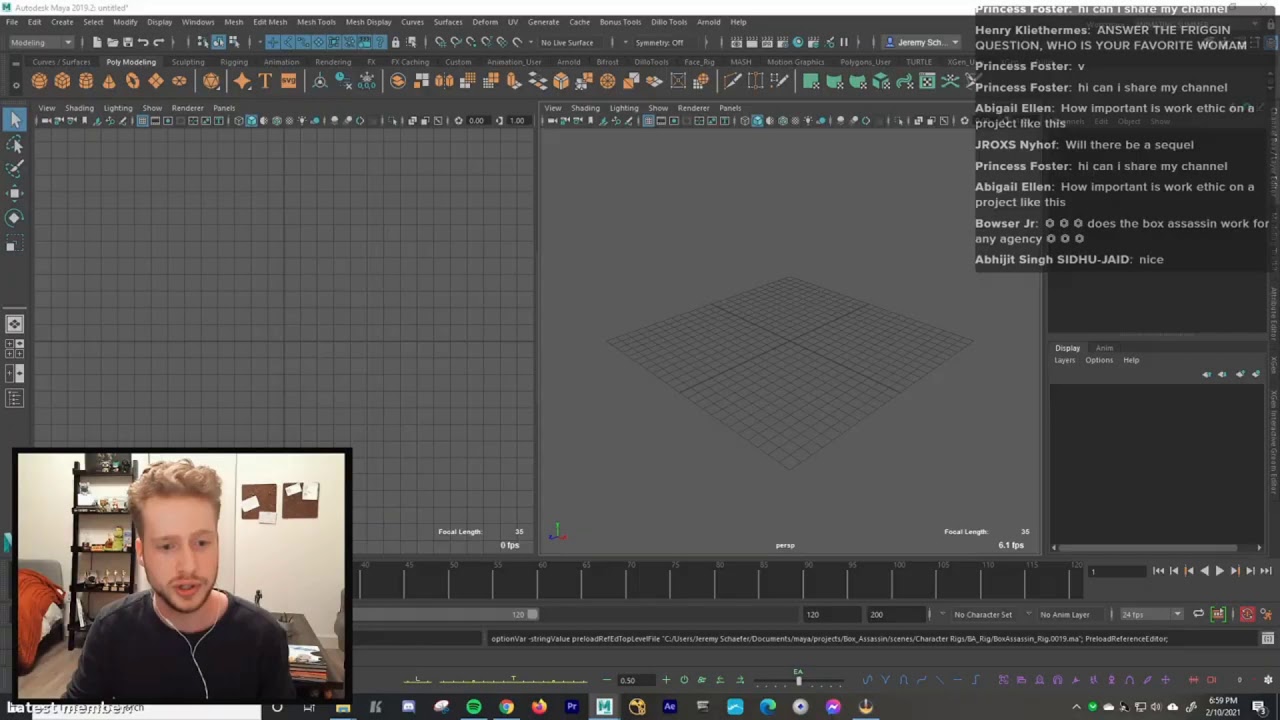
Task: Click the Save Scene icon
Action: tap(127, 42)
